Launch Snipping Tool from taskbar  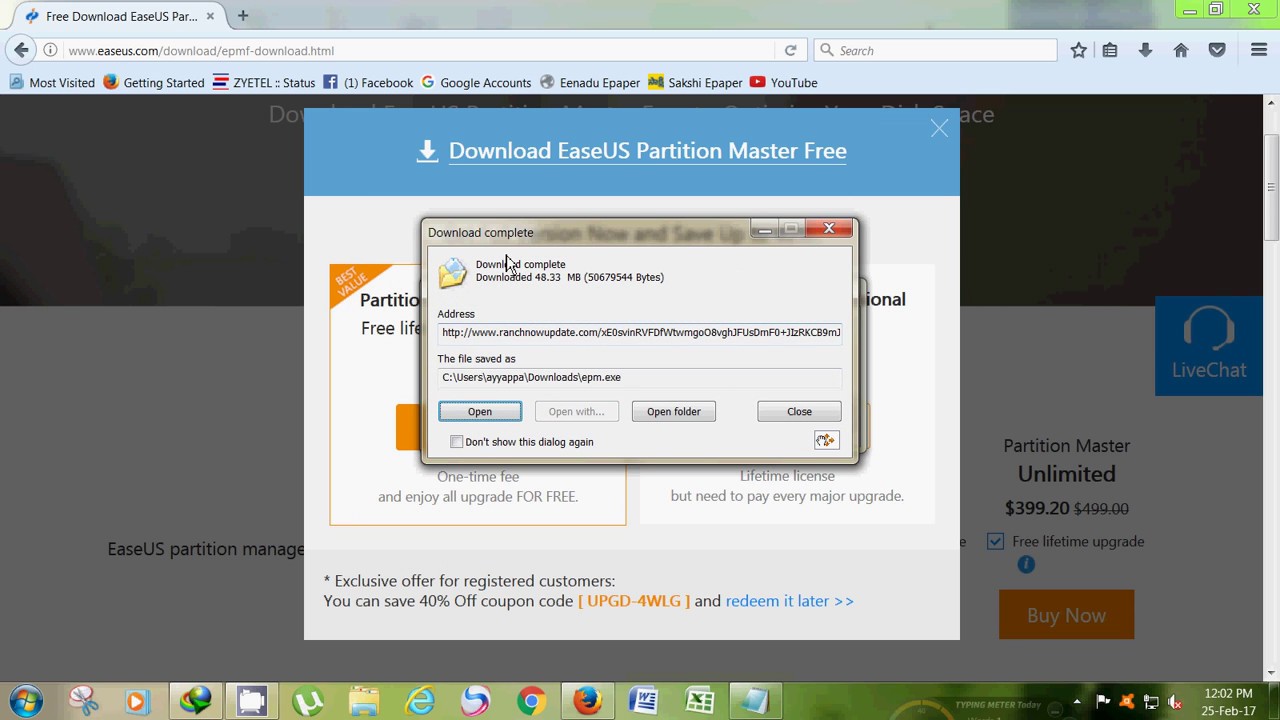click(x=84, y=701)
